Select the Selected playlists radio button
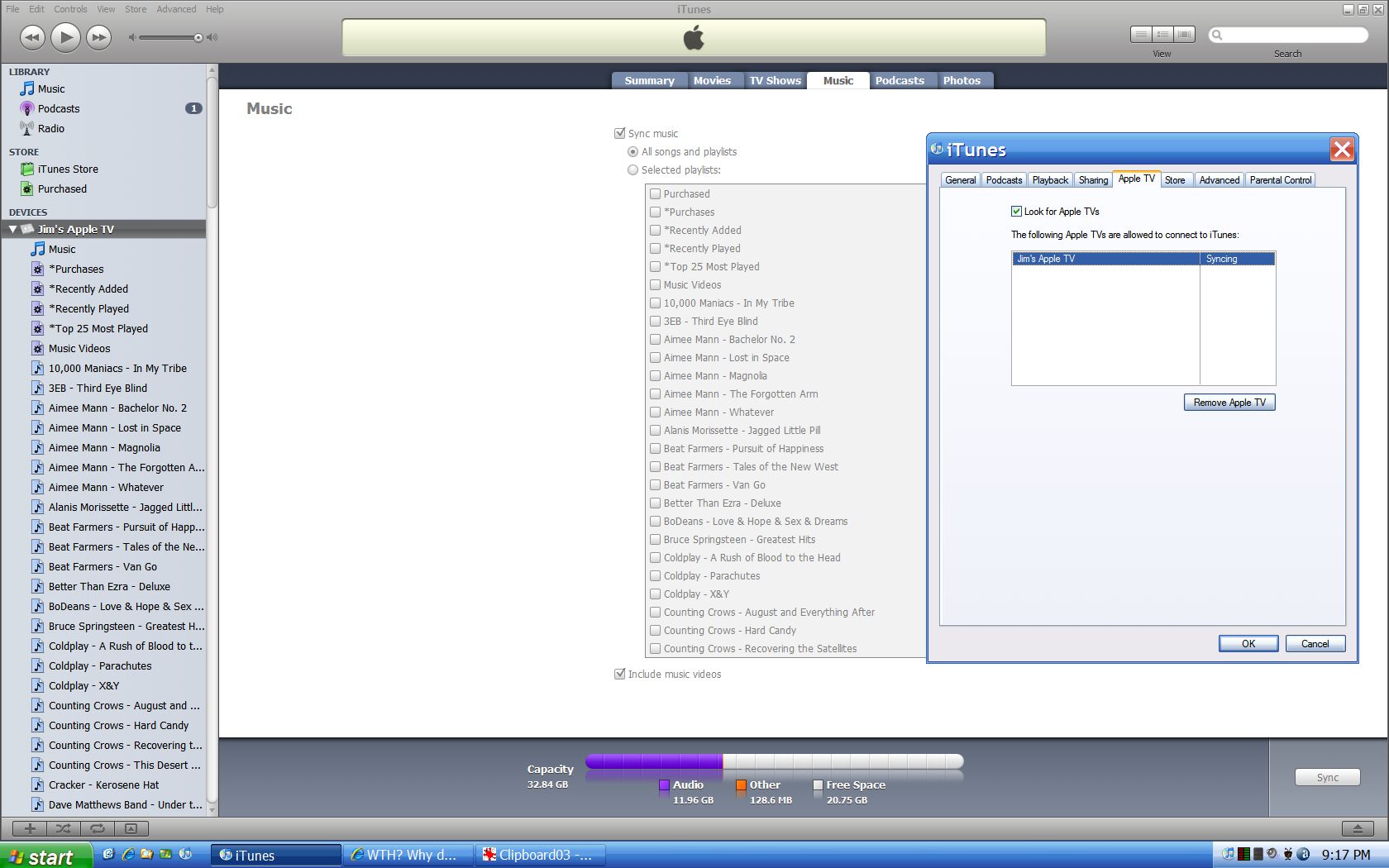1389x868 pixels. [633, 169]
